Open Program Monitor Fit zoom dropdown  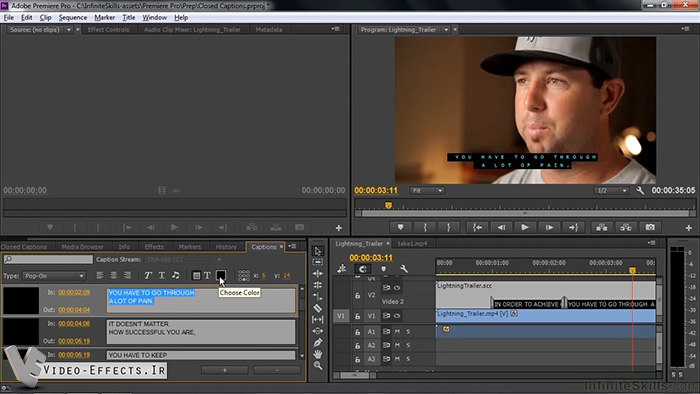coord(427,191)
